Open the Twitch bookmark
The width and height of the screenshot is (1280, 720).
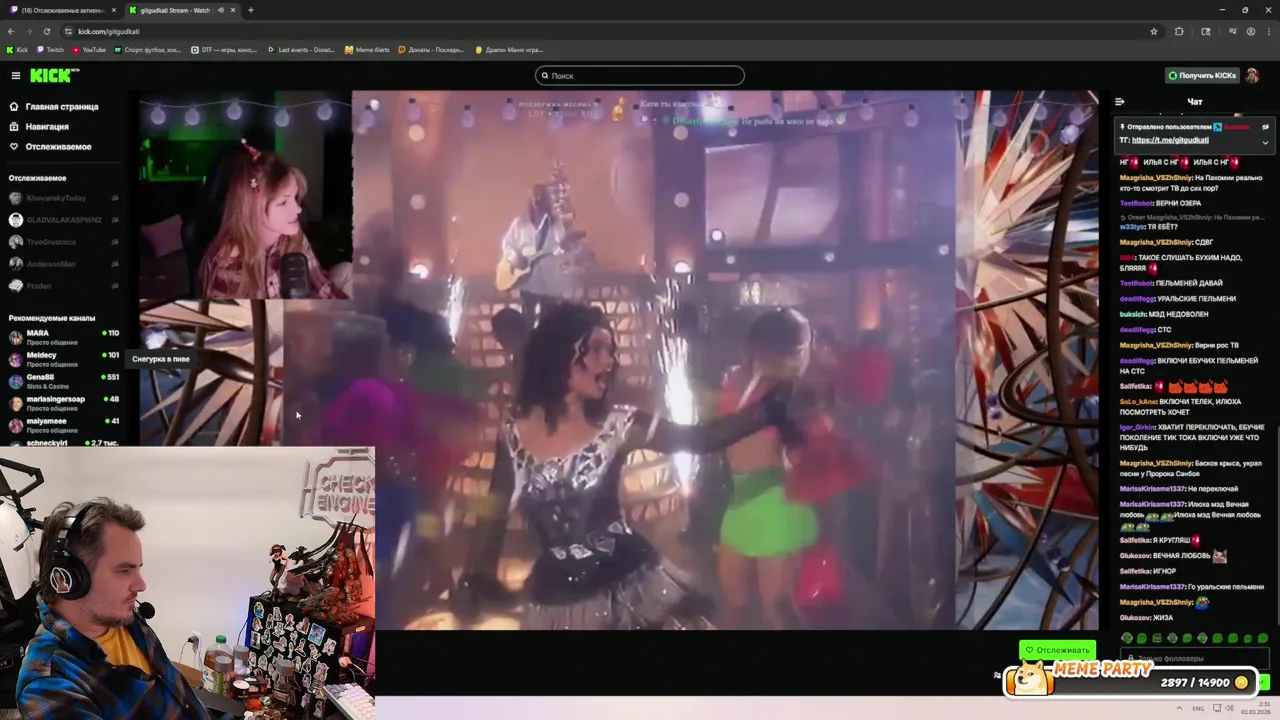point(50,49)
